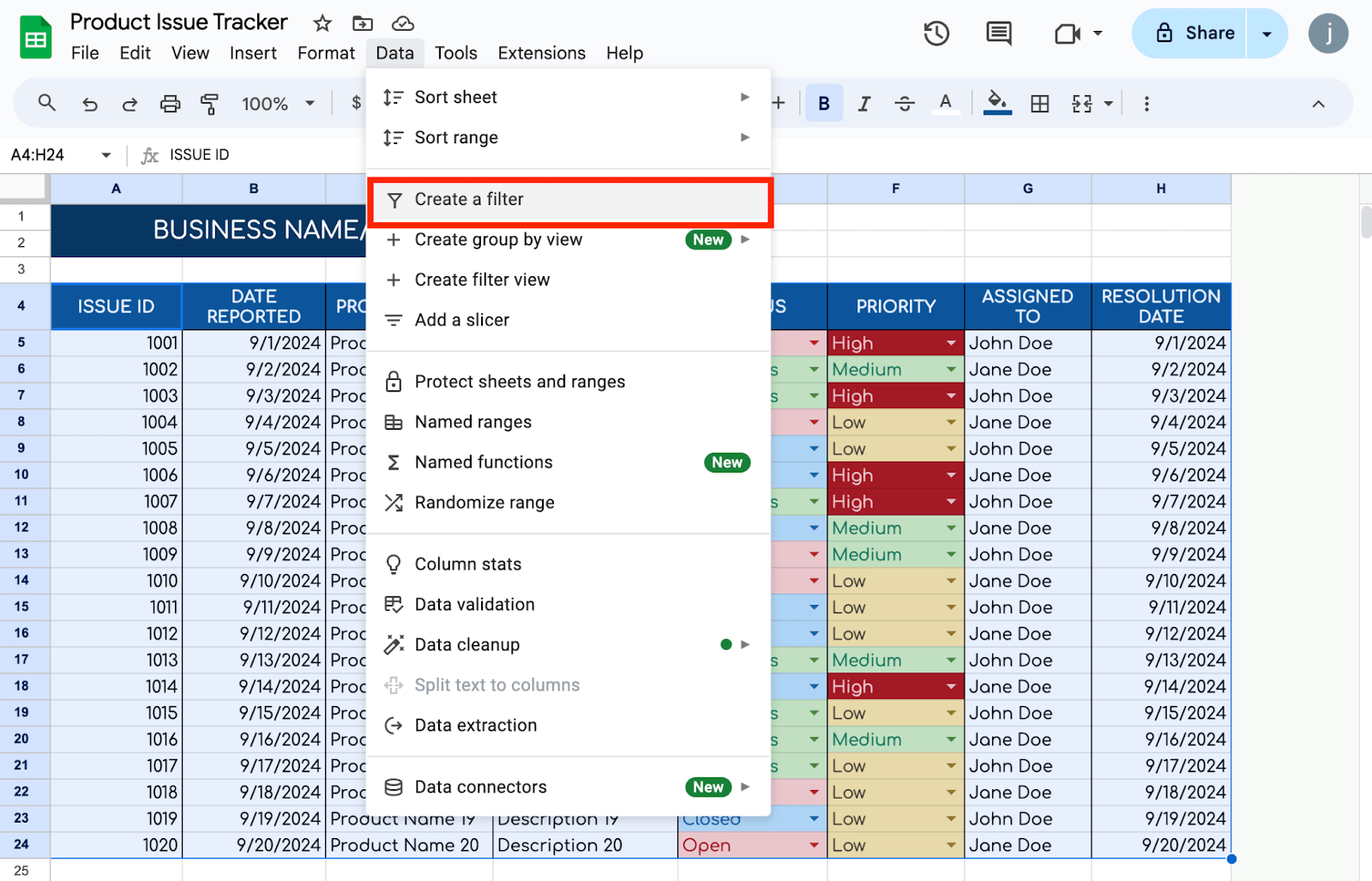
Task: Click the print icon in toolbar
Action: (x=170, y=104)
